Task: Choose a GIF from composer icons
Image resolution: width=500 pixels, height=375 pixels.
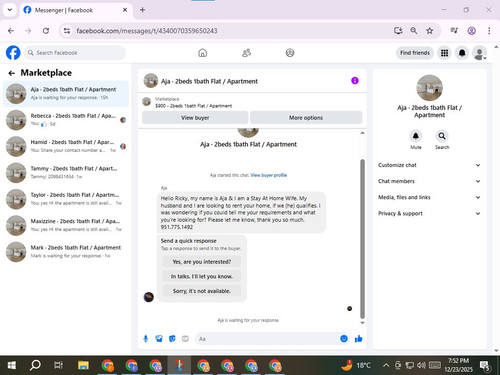Action: 185,339
